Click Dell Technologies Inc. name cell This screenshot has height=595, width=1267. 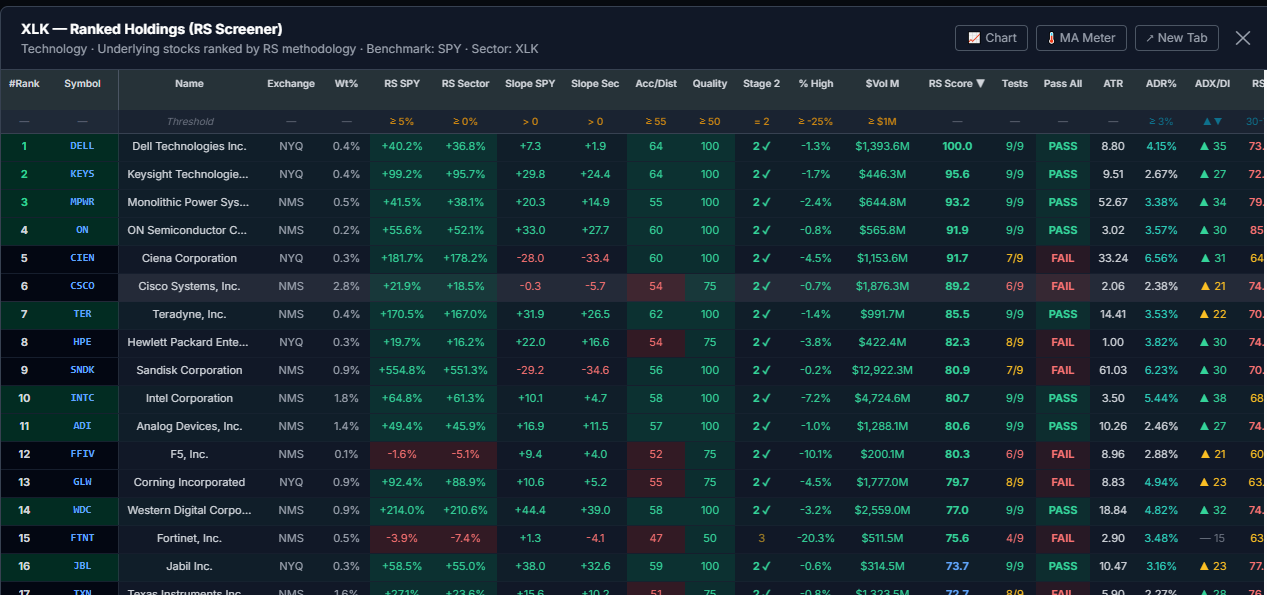point(189,146)
